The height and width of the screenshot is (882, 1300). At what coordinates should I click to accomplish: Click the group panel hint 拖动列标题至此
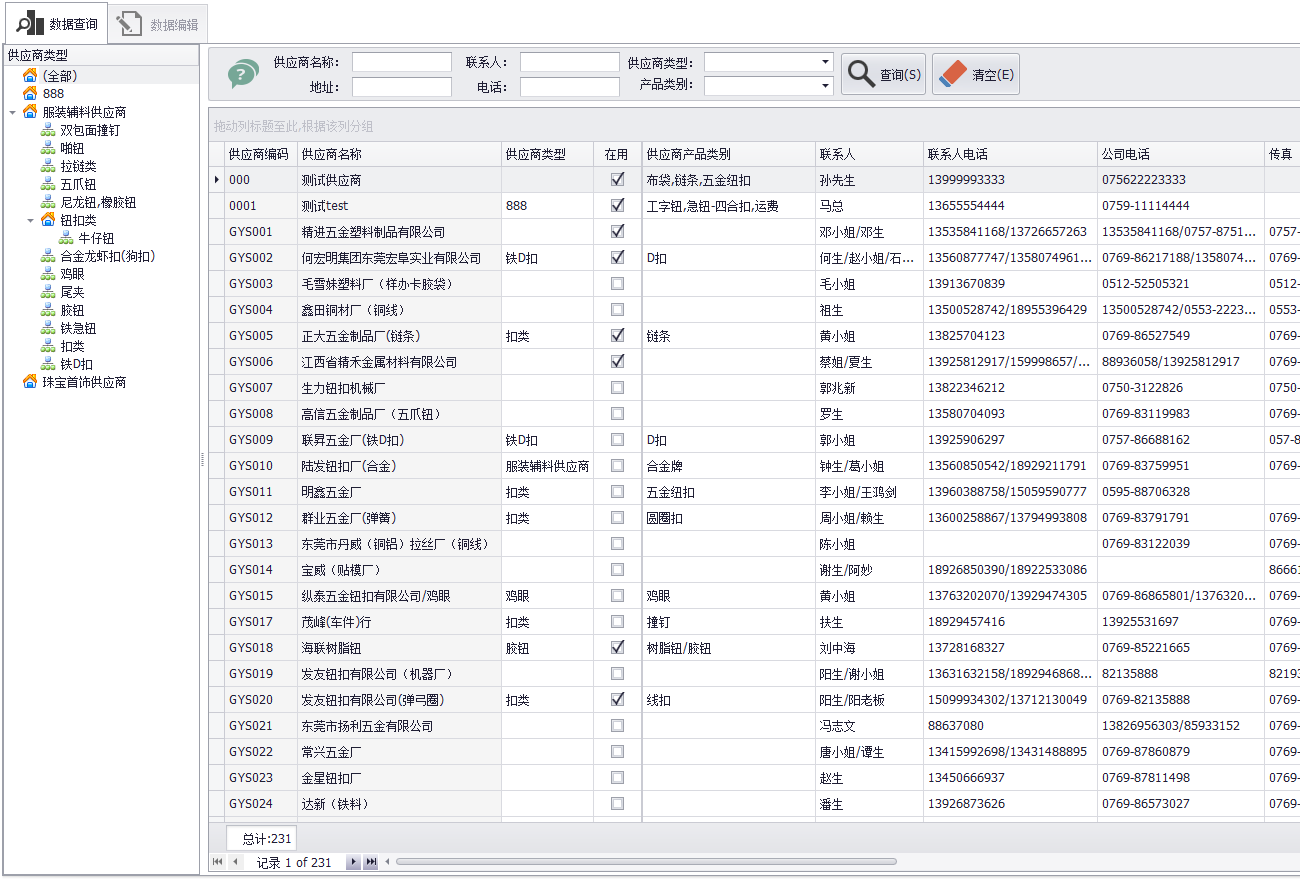coord(293,126)
